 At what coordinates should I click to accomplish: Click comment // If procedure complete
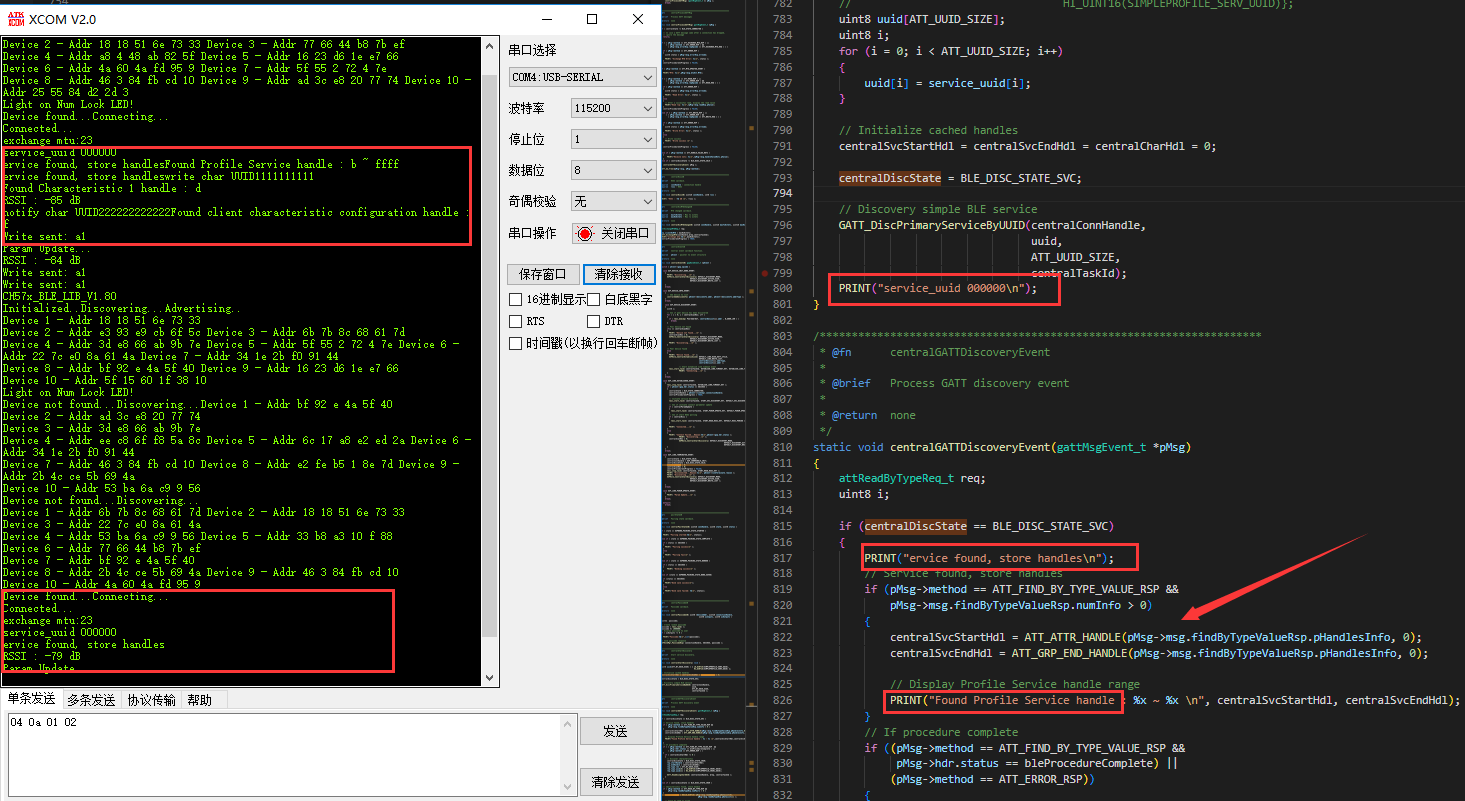point(941,732)
